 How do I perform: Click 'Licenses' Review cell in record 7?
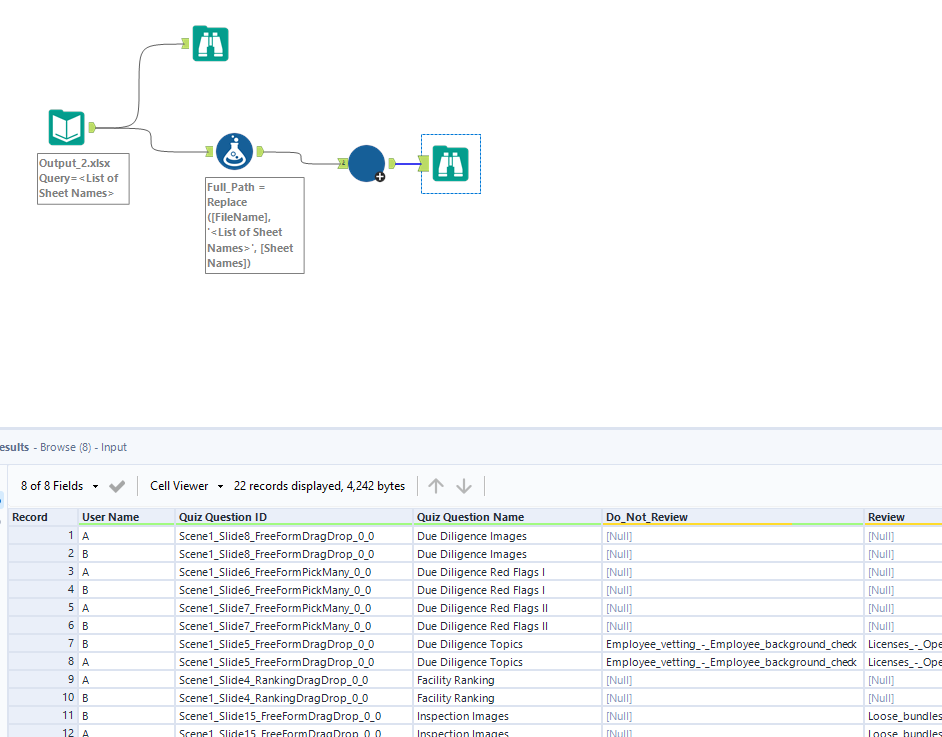tap(903, 644)
